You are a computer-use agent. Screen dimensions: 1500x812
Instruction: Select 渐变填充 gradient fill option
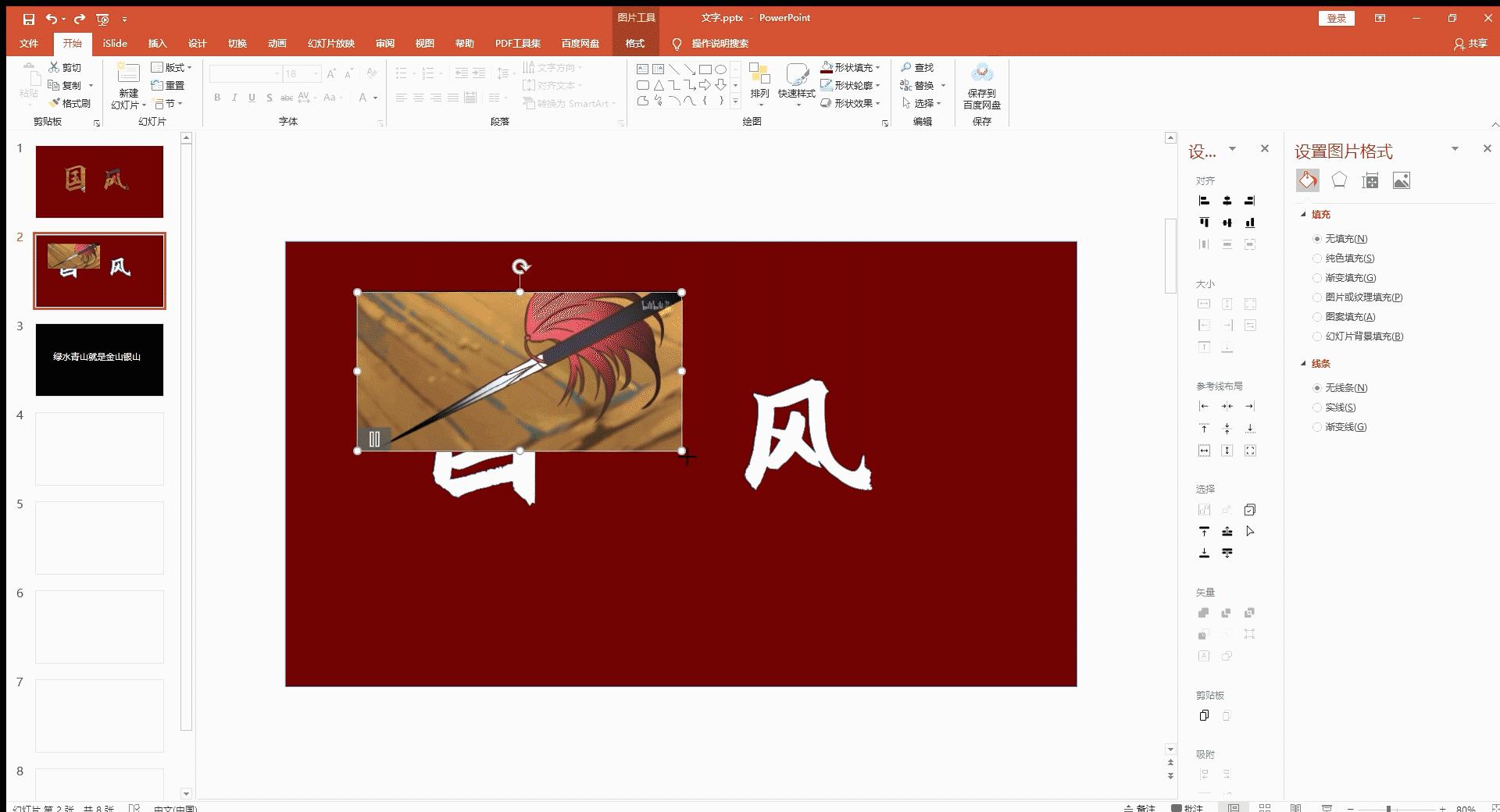pyautogui.click(x=1345, y=278)
